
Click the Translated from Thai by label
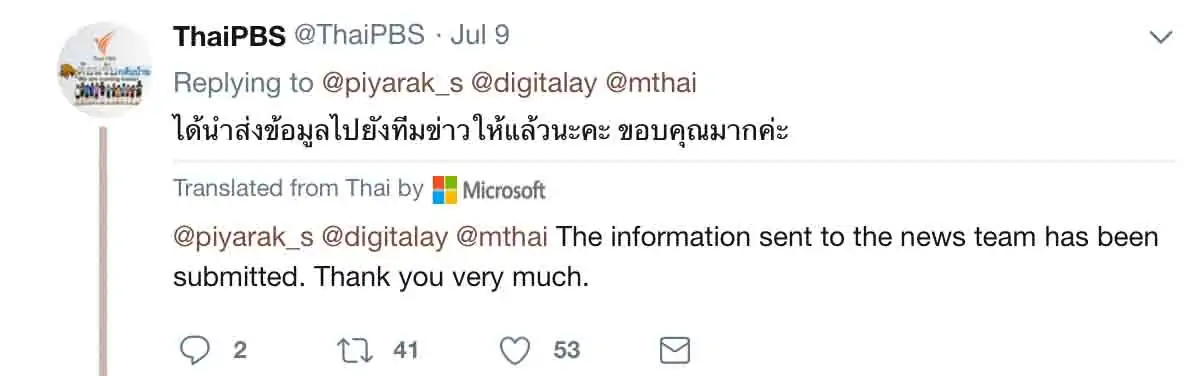(x=298, y=188)
